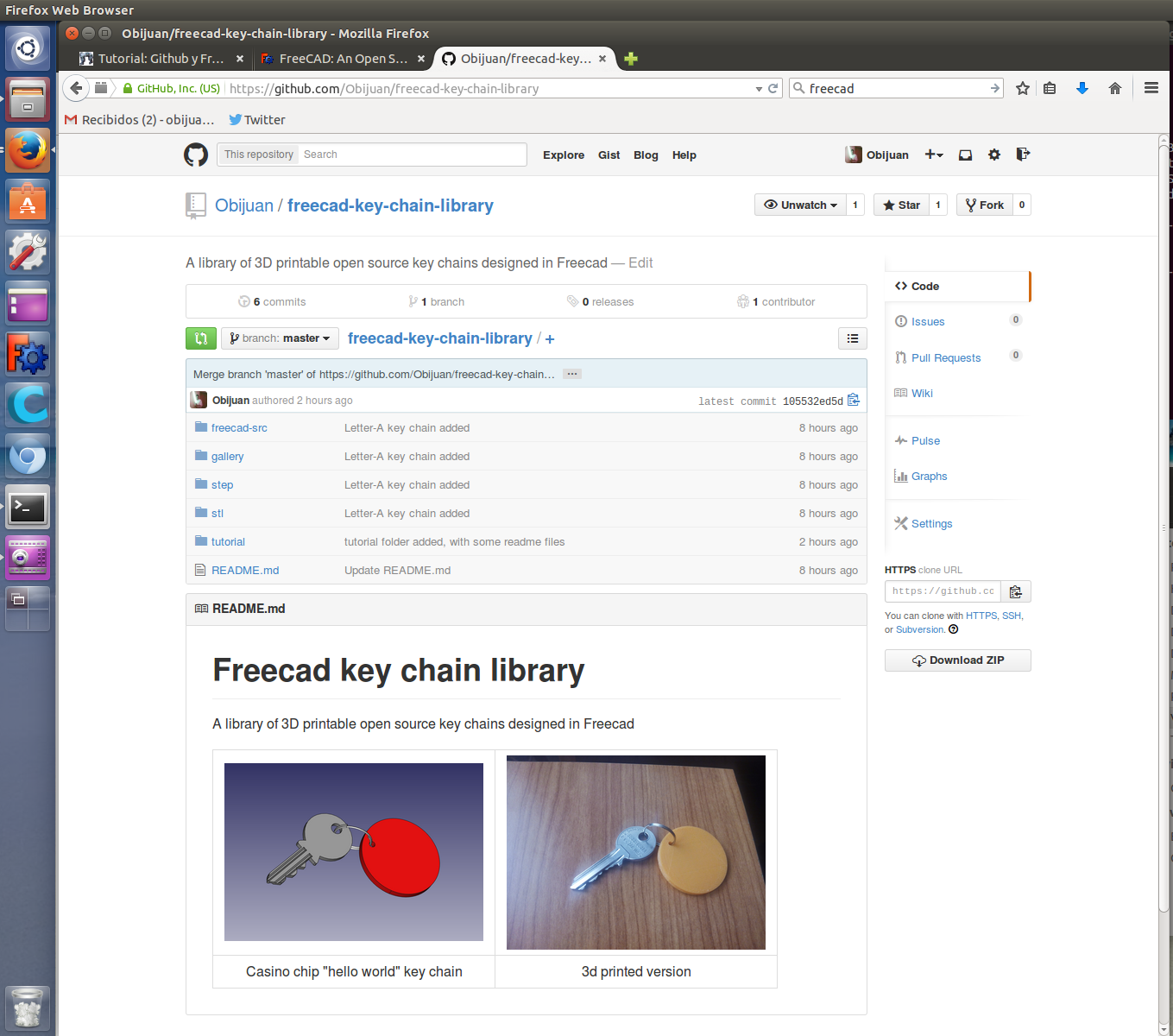Click the sign out icon in header
Screen dimensions: 1173x1036
pyautogui.click(x=1023, y=155)
